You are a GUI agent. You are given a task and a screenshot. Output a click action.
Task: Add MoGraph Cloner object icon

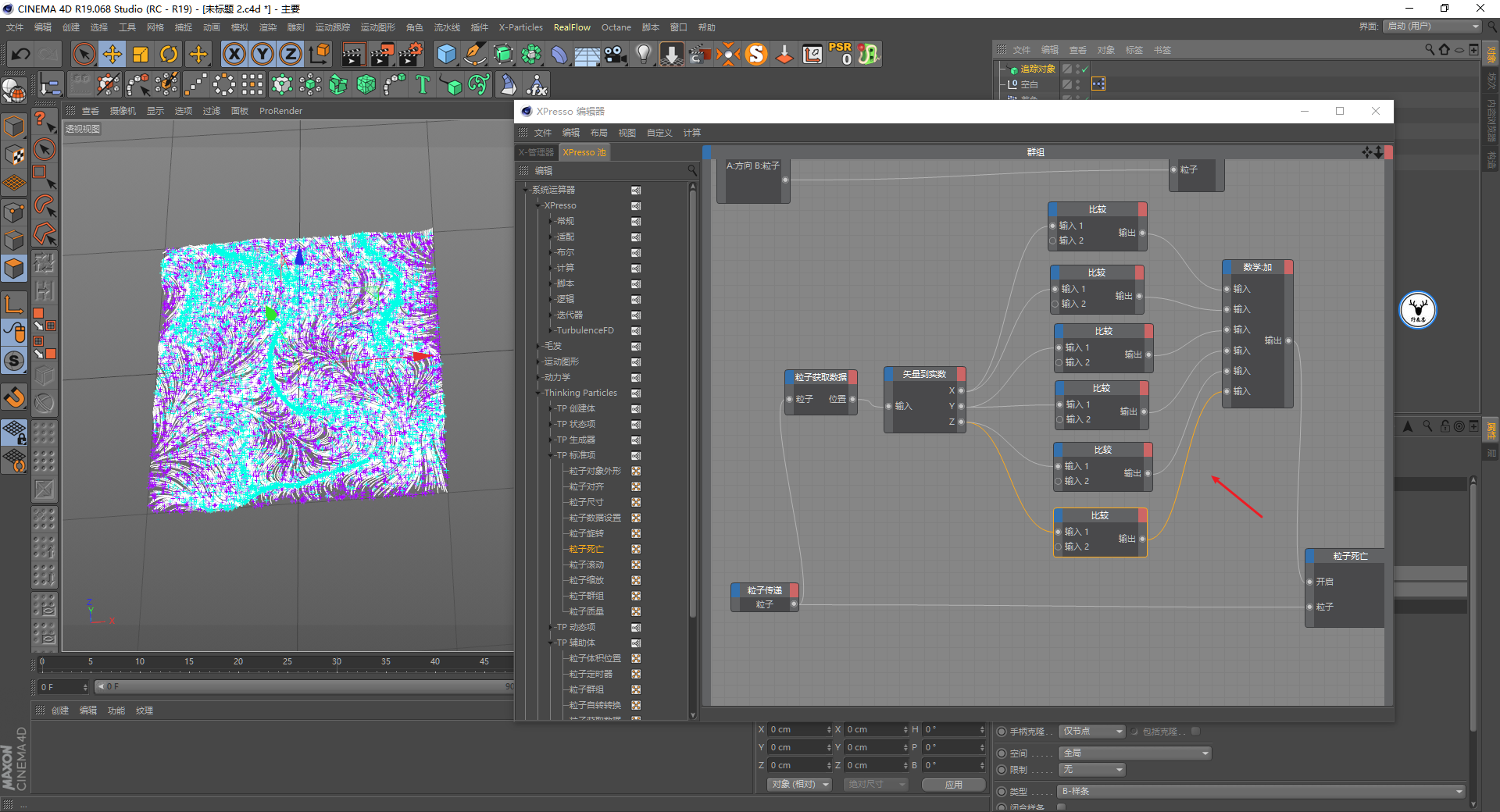coord(282,84)
